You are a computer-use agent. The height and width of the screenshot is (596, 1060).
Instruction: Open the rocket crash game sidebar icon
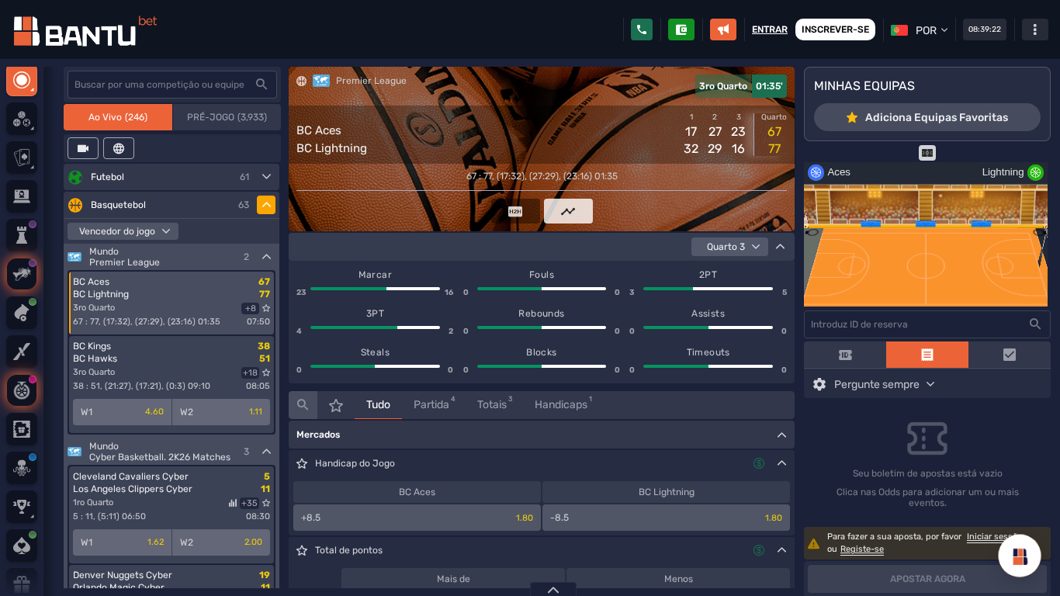pos(22,351)
